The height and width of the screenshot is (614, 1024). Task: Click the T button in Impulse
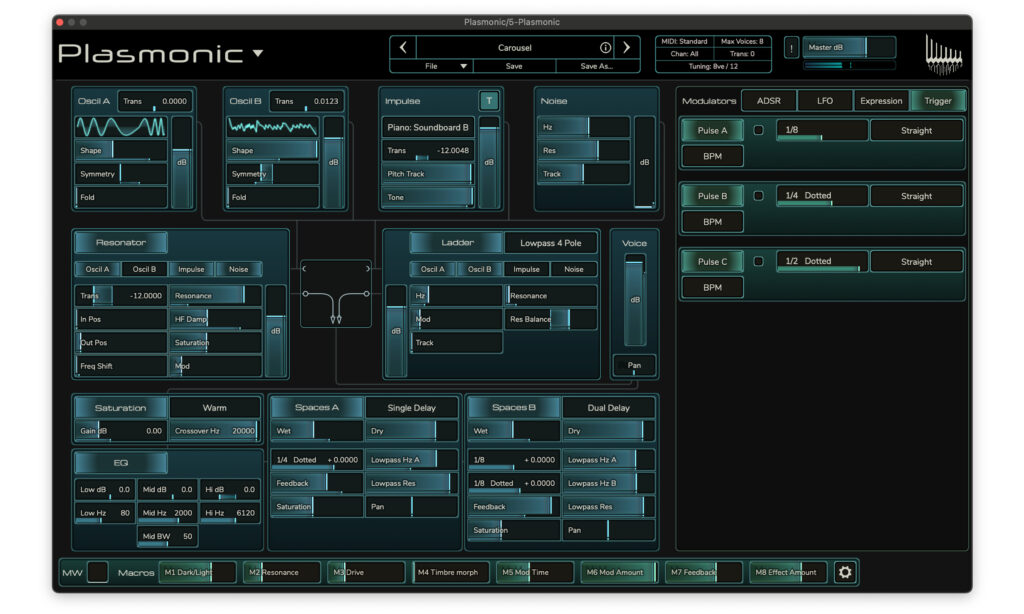click(x=488, y=100)
